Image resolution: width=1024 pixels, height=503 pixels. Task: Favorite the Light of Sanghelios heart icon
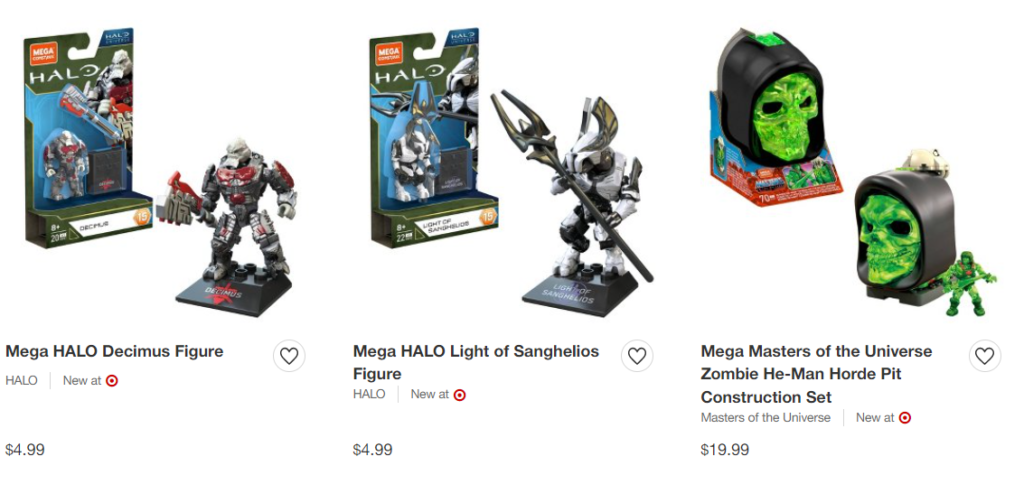637,356
